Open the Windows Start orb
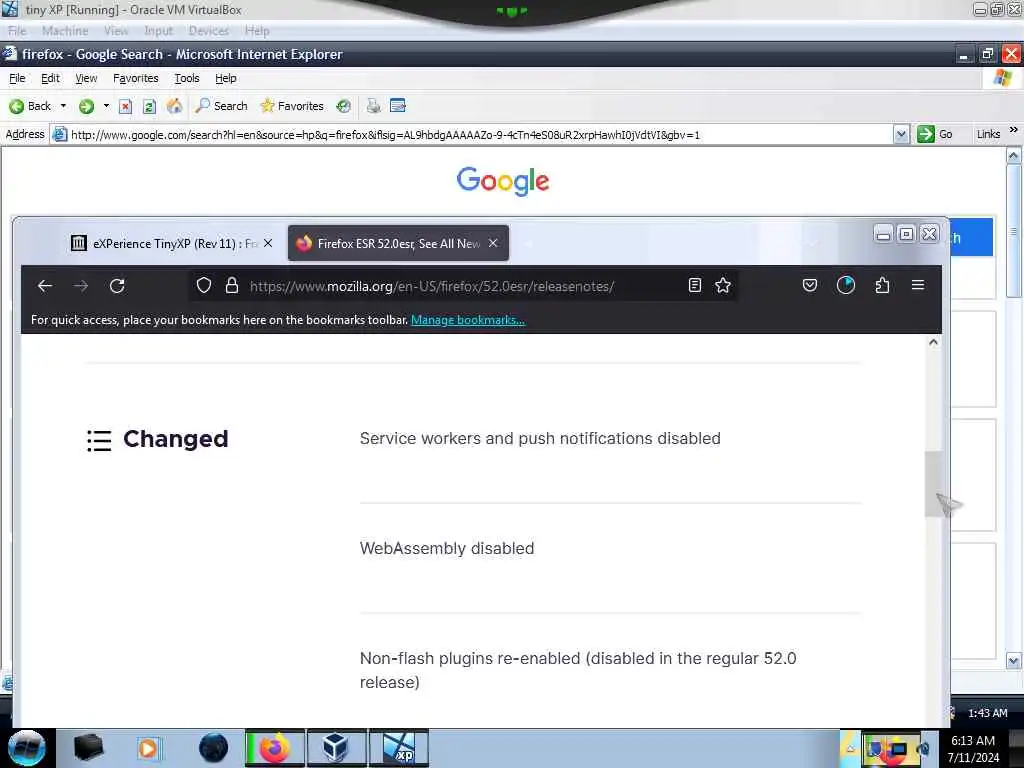1024x768 pixels. click(x=27, y=748)
